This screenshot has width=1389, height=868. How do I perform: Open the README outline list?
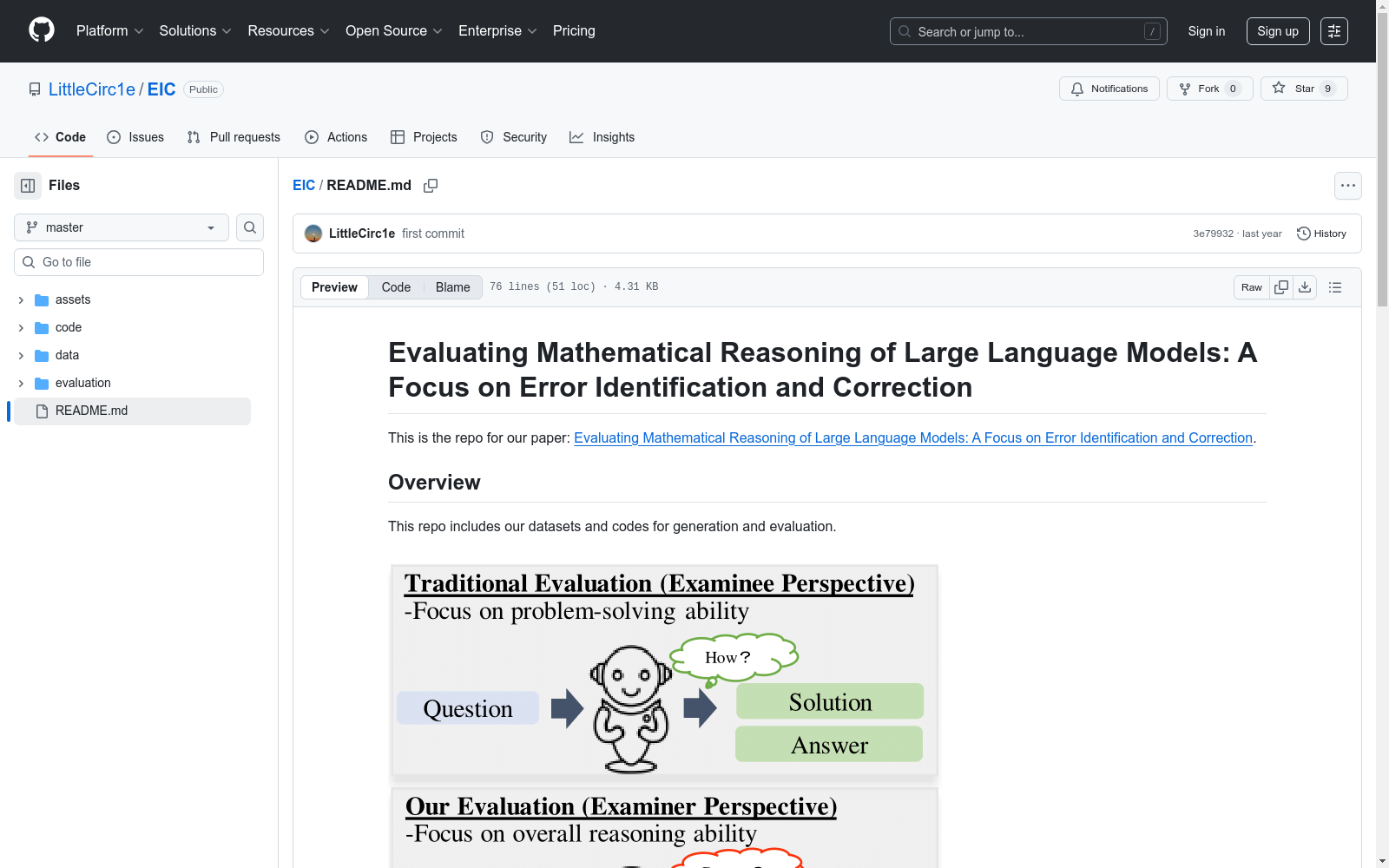coord(1335,287)
